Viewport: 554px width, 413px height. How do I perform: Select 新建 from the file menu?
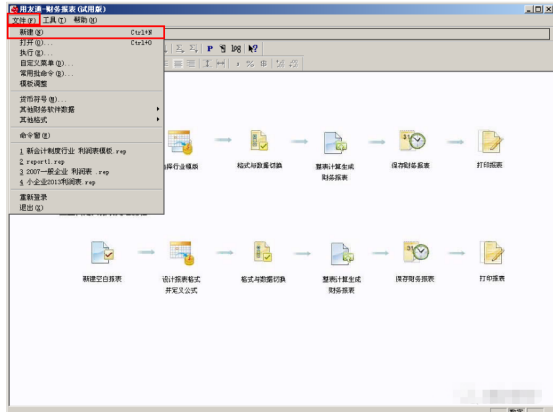click(x=86, y=32)
